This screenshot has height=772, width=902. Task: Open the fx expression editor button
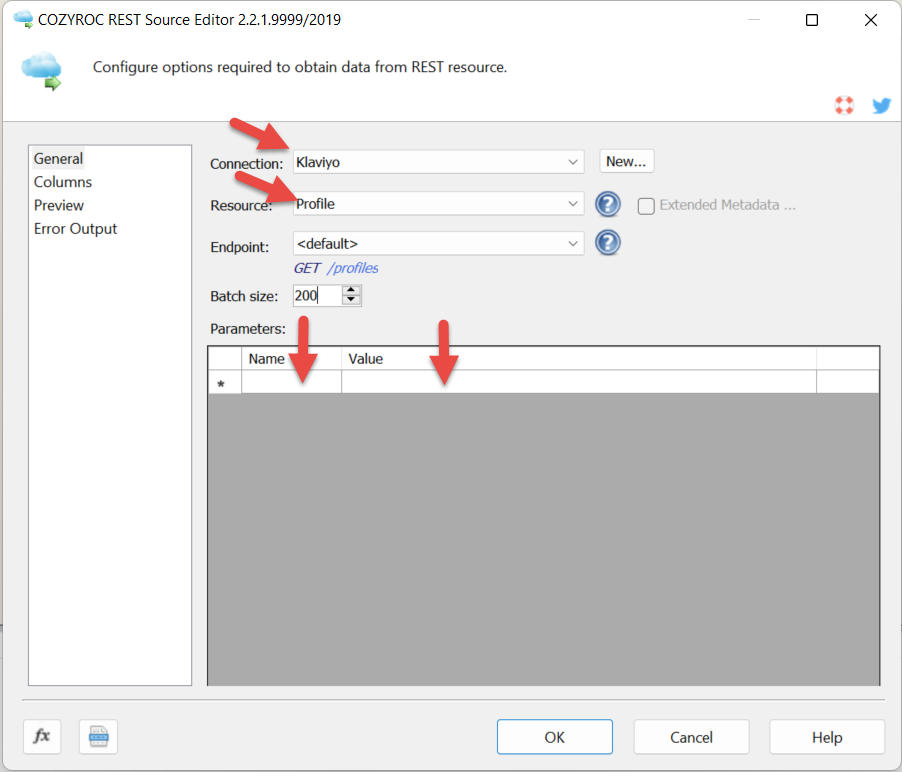[42, 736]
